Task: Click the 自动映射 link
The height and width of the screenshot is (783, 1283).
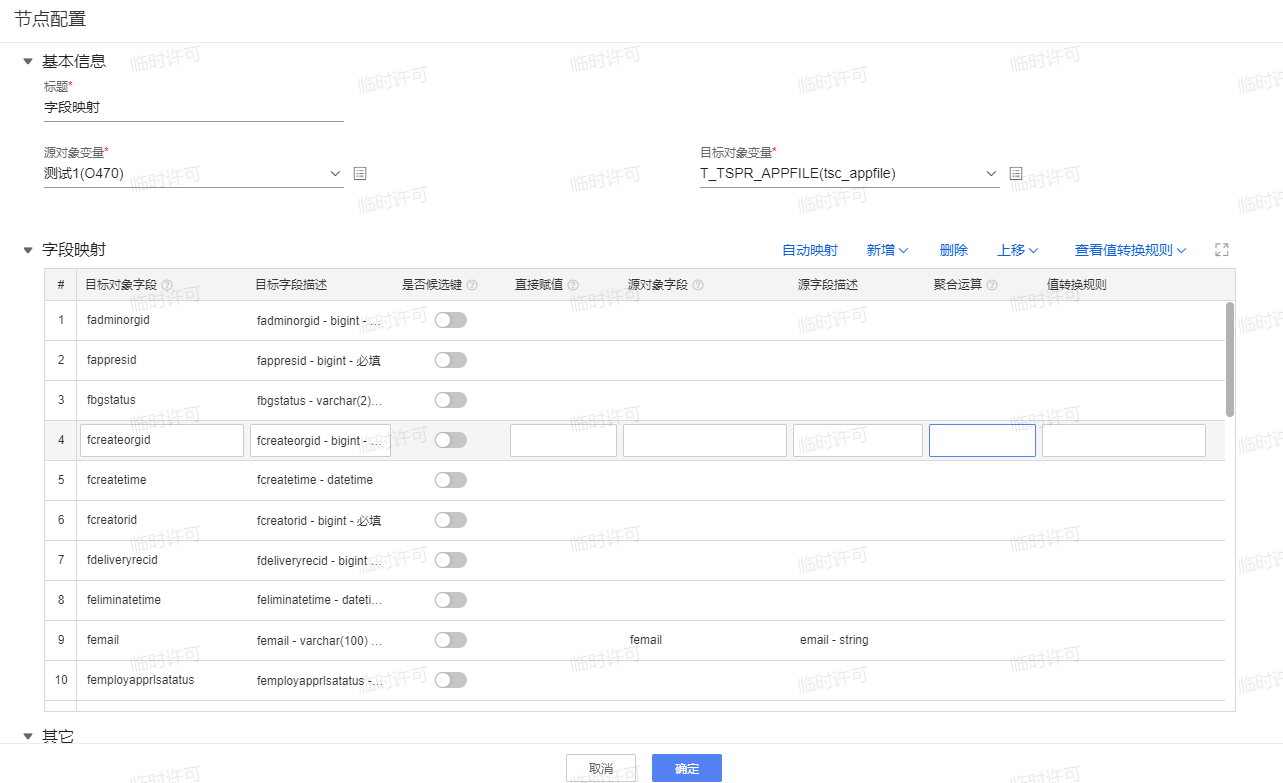Action: tap(810, 250)
